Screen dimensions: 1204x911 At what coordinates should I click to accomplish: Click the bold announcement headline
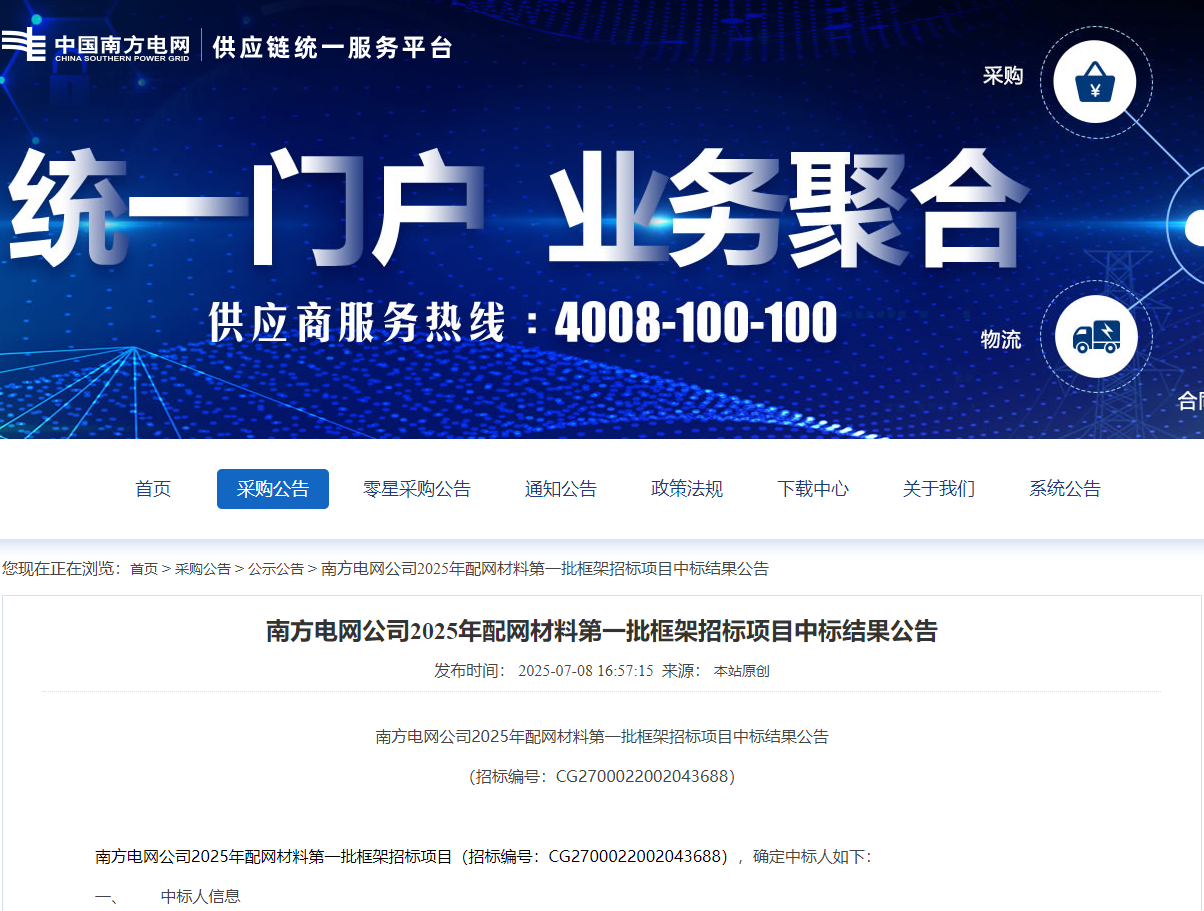601,631
